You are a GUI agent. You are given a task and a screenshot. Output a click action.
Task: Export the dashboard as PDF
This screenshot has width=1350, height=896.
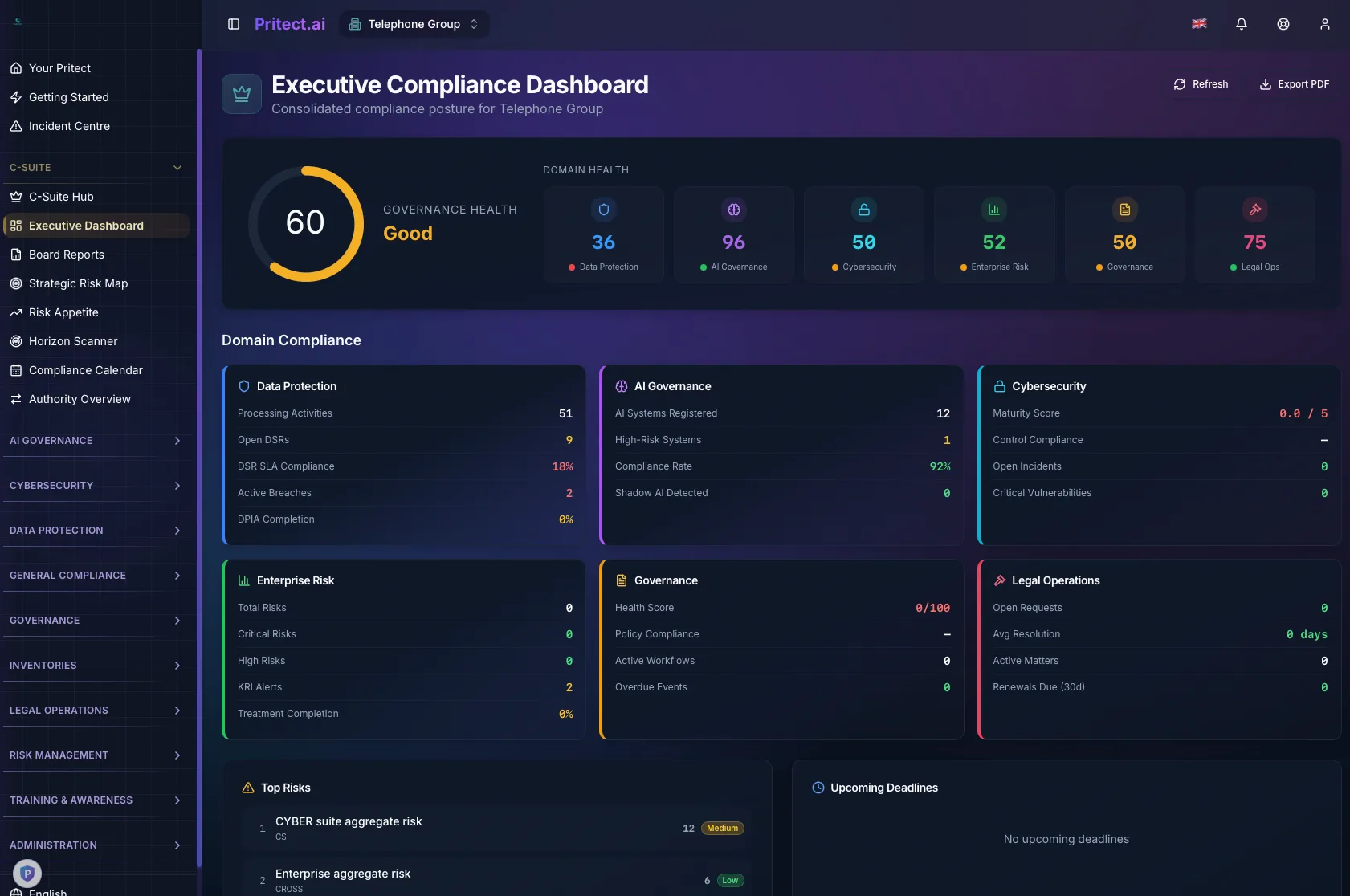point(1294,84)
